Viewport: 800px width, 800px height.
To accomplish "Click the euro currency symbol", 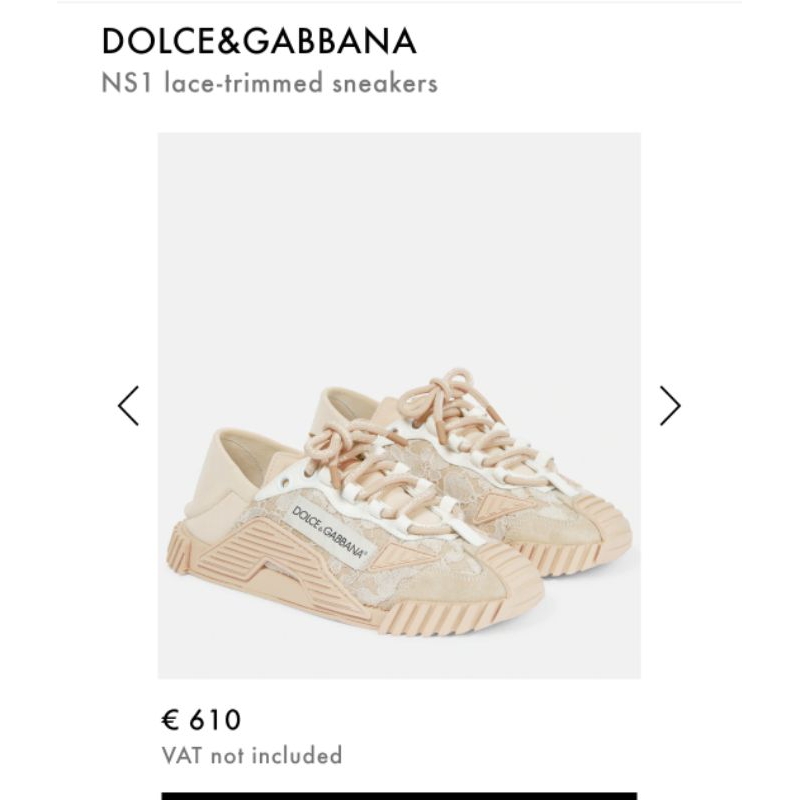I will click(x=170, y=720).
